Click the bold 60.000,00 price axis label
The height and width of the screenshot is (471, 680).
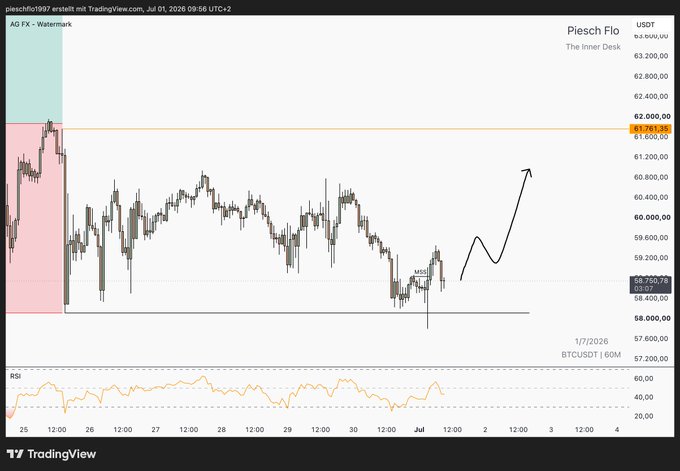[x=652, y=217]
